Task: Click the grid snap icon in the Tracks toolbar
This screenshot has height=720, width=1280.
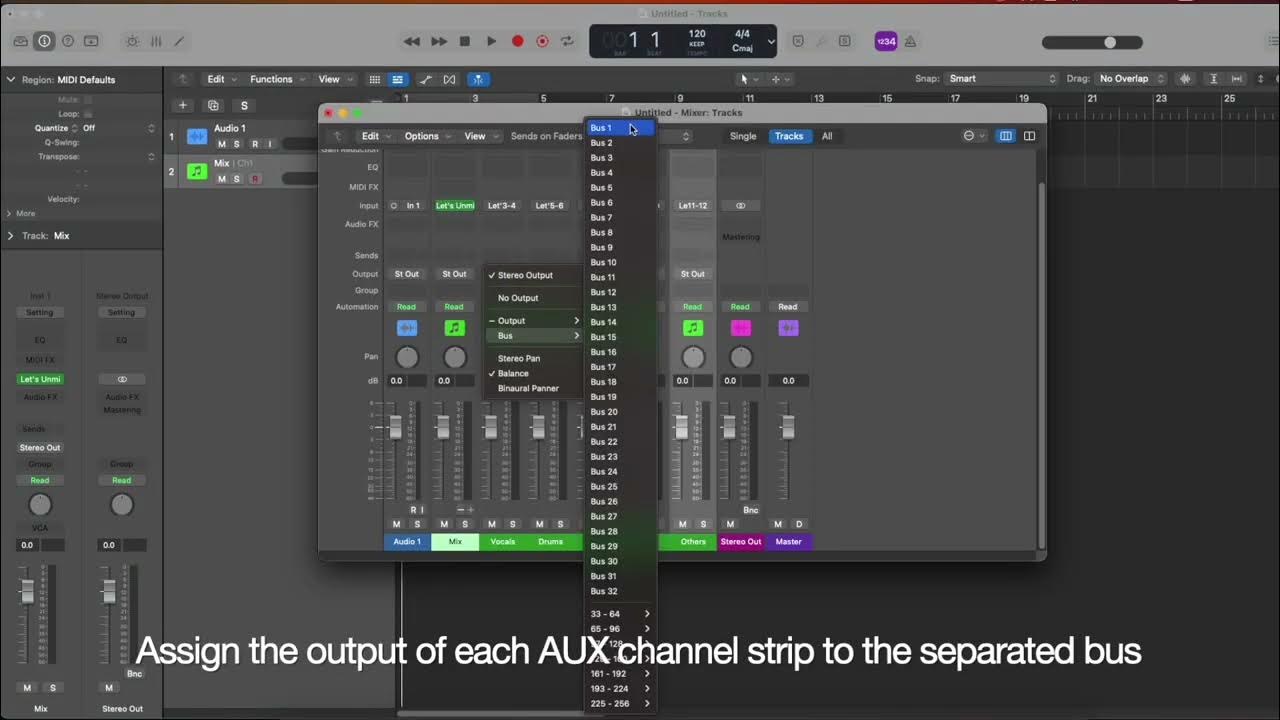Action: click(x=374, y=79)
